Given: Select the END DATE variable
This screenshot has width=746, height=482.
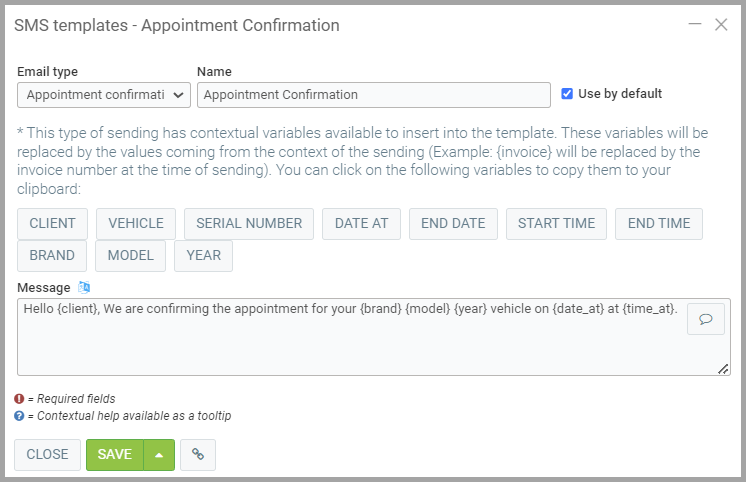Looking at the screenshot, I should pyautogui.click(x=453, y=224).
